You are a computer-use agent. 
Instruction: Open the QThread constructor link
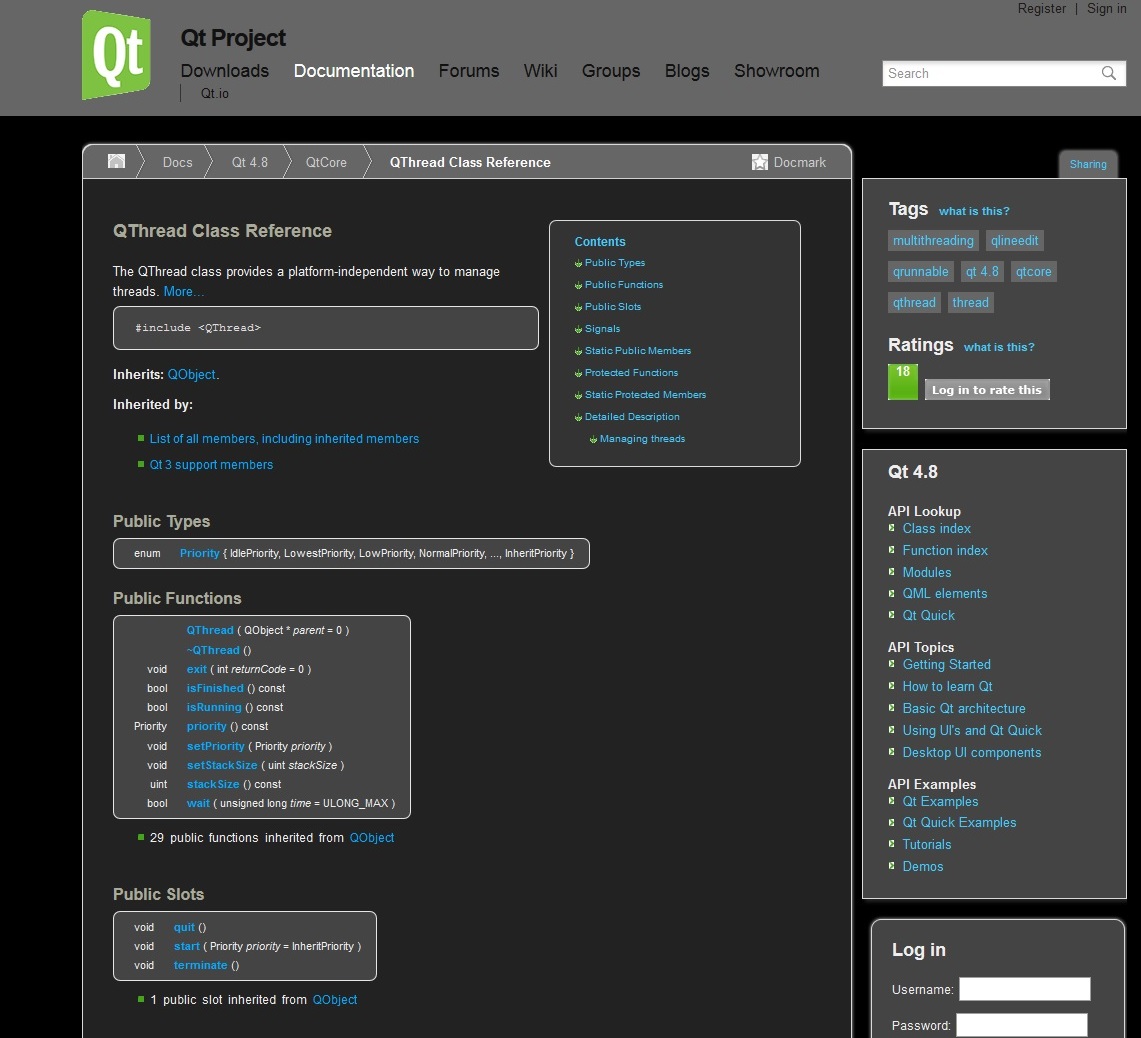tap(210, 630)
